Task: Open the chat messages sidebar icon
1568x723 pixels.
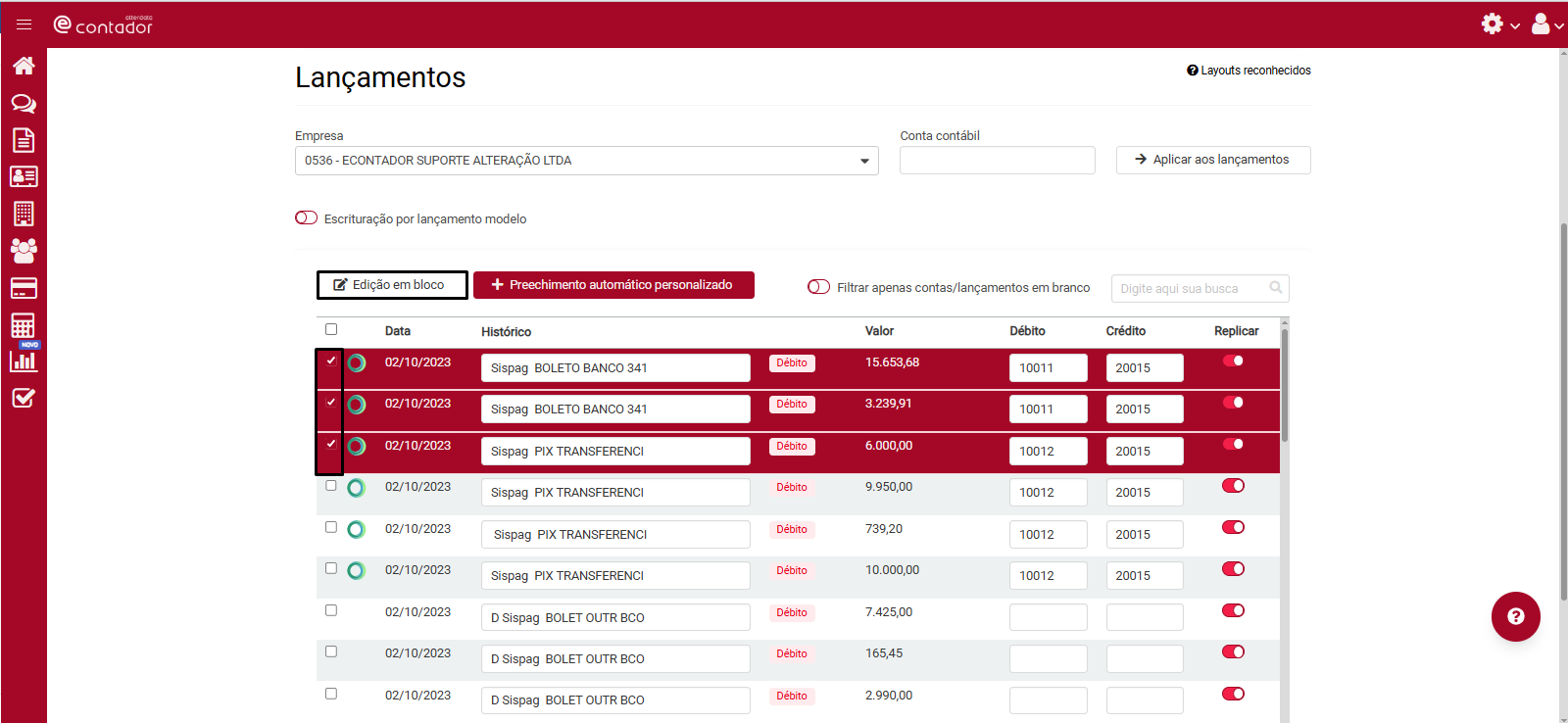Action: (24, 104)
